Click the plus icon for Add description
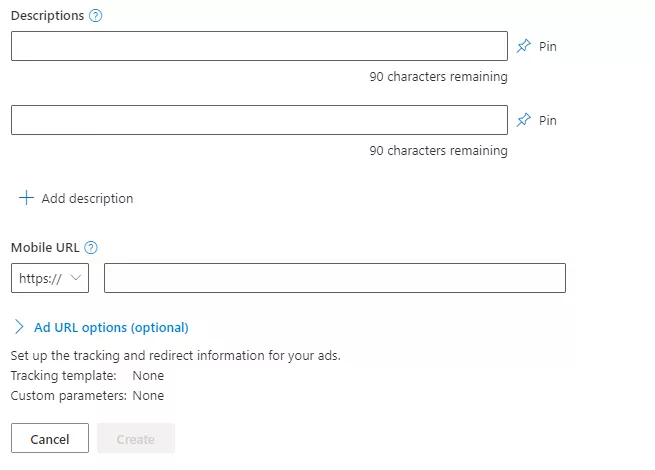This screenshot has height=470, width=655. coord(26,198)
